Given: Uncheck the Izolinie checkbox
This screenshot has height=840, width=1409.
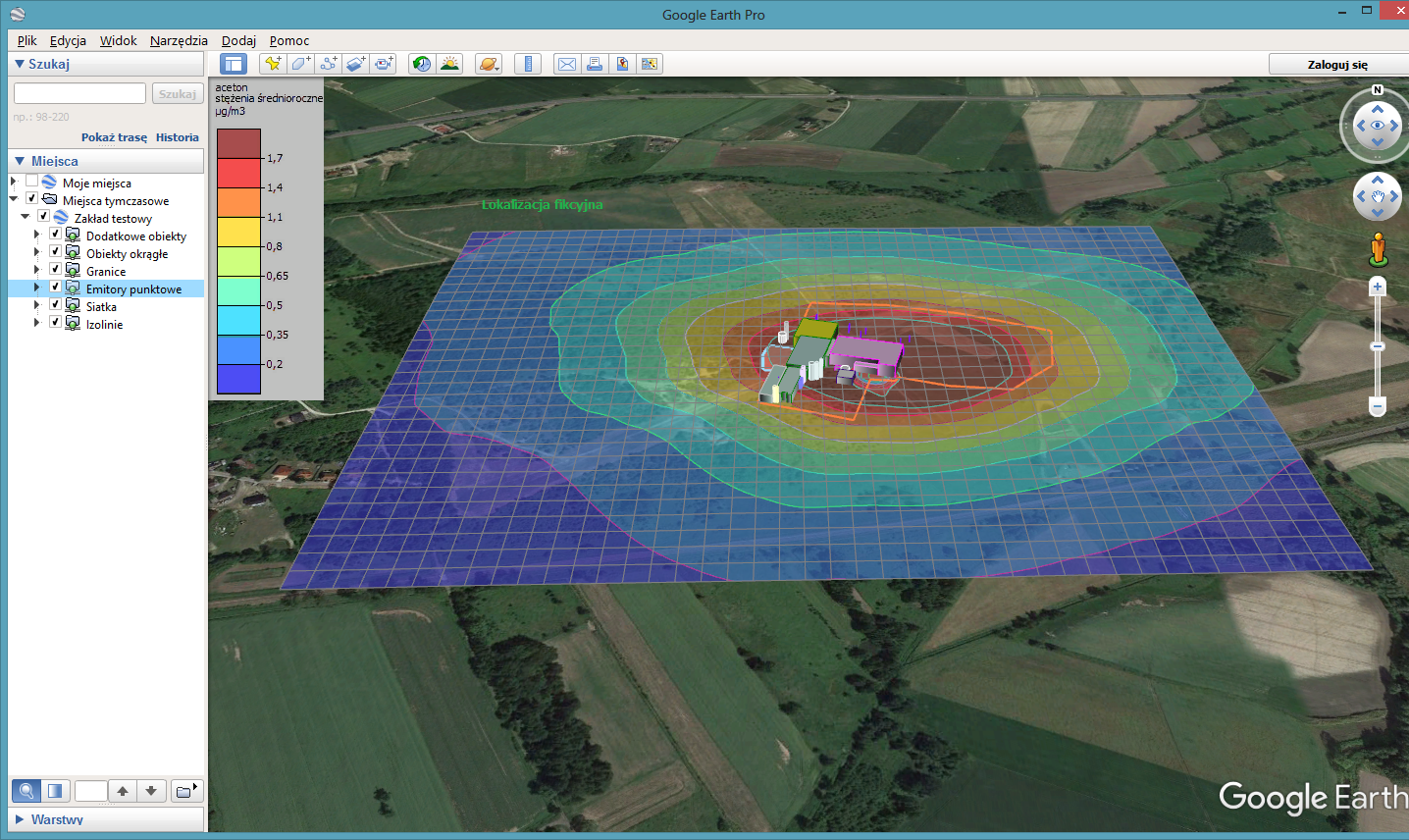Looking at the screenshot, I should tap(55, 323).
